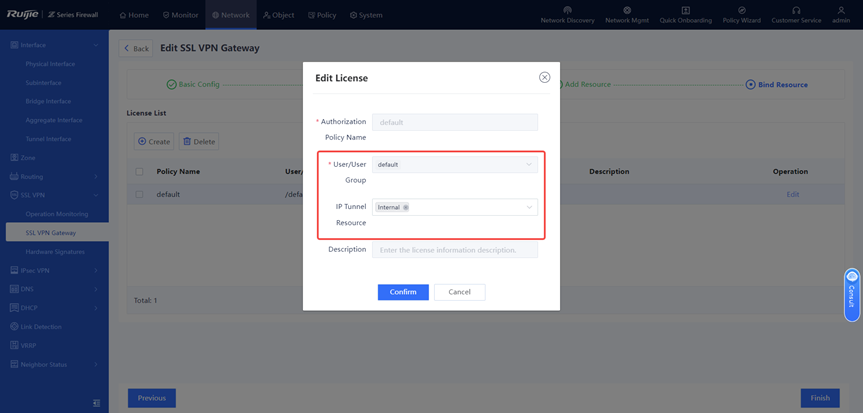Open the Policy top menu
863x413 pixels.
click(322, 15)
